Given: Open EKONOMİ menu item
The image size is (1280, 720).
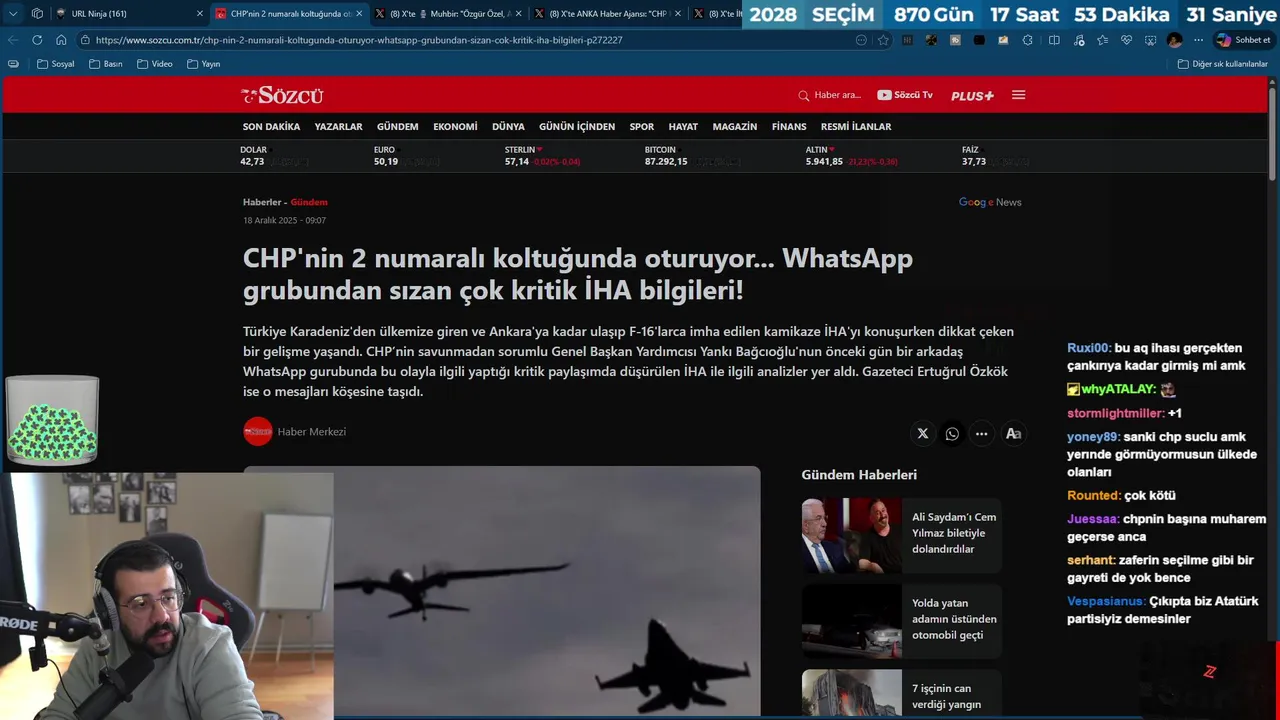Looking at the screenshot, I should [x=455, y=127].
